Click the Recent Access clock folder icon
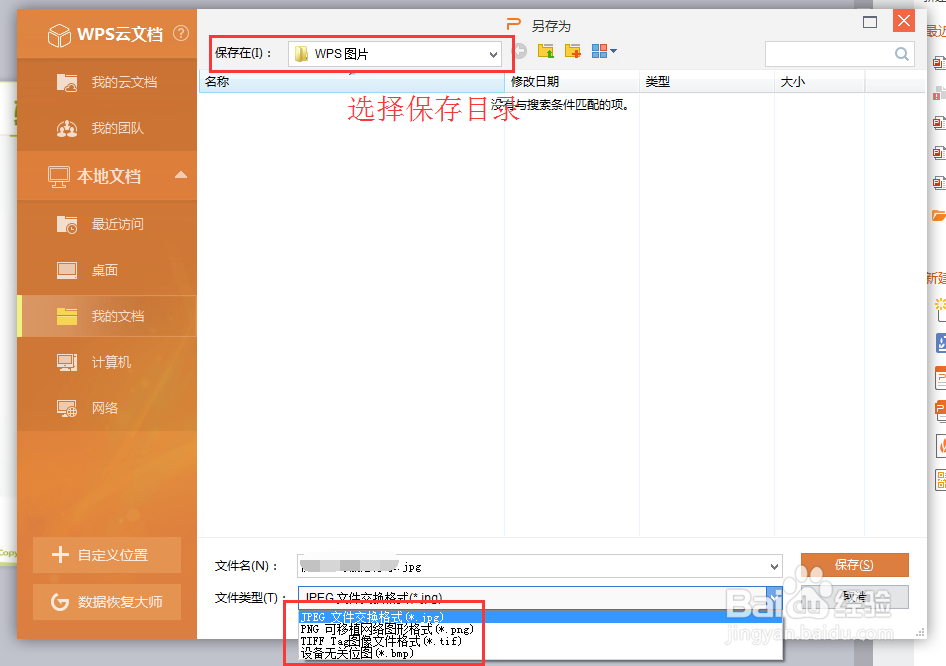946x666 pixels. click(66, 224)
